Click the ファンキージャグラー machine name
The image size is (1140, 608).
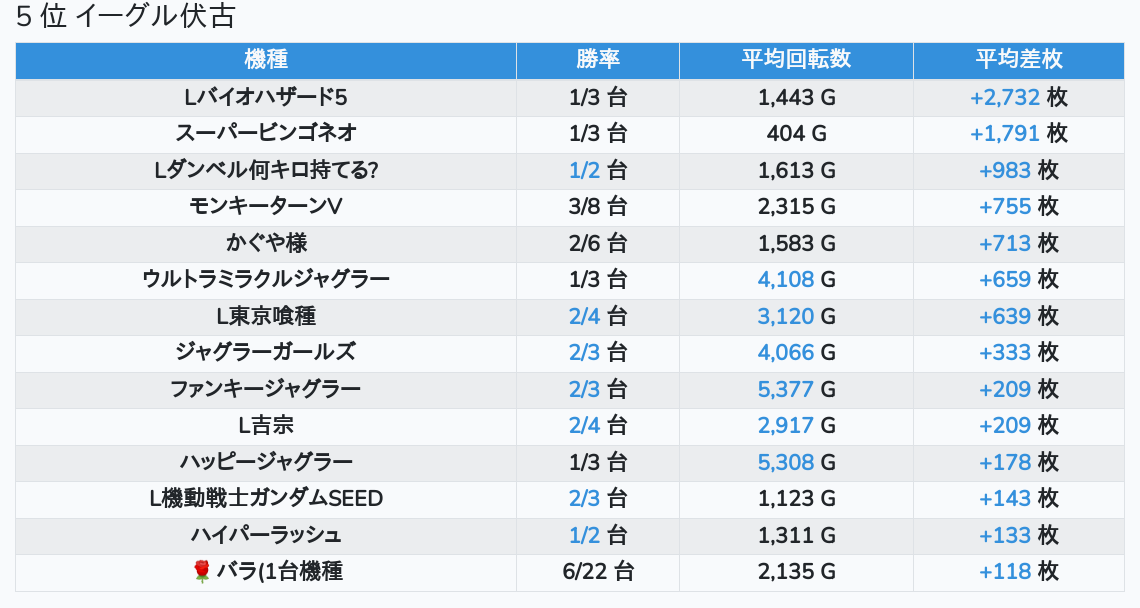266,389
